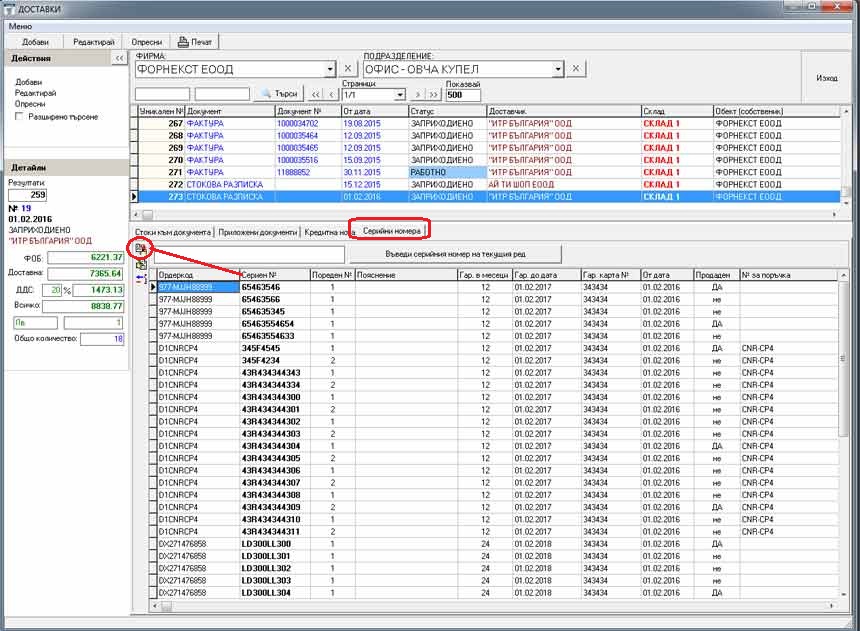Click Въведи серийния номер на текущия ред button
The width and height of the screenshot is (860, 631).
coord(455,254)
